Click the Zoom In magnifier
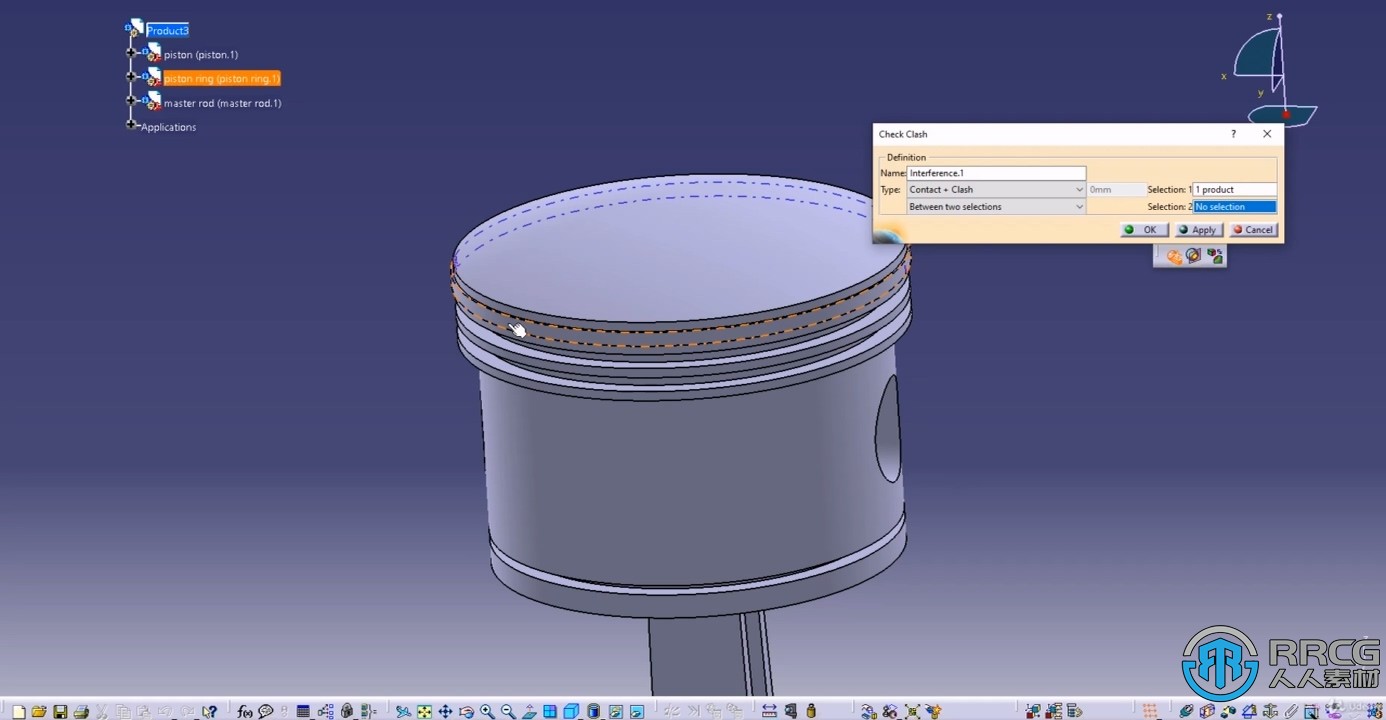This screenshot has height=720, width=1386. tap(487, 712)
